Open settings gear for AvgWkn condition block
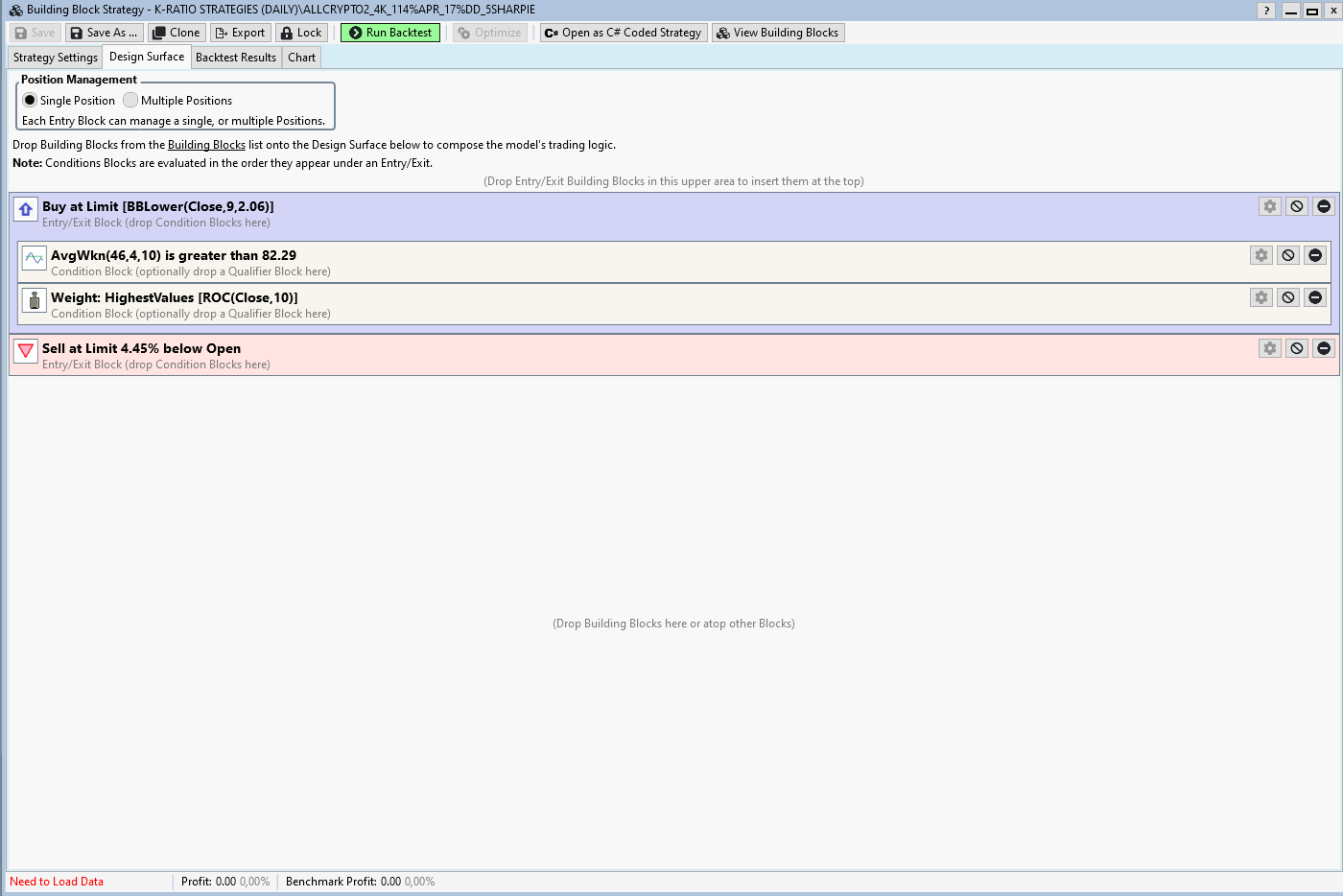 tap(1261, 255)
